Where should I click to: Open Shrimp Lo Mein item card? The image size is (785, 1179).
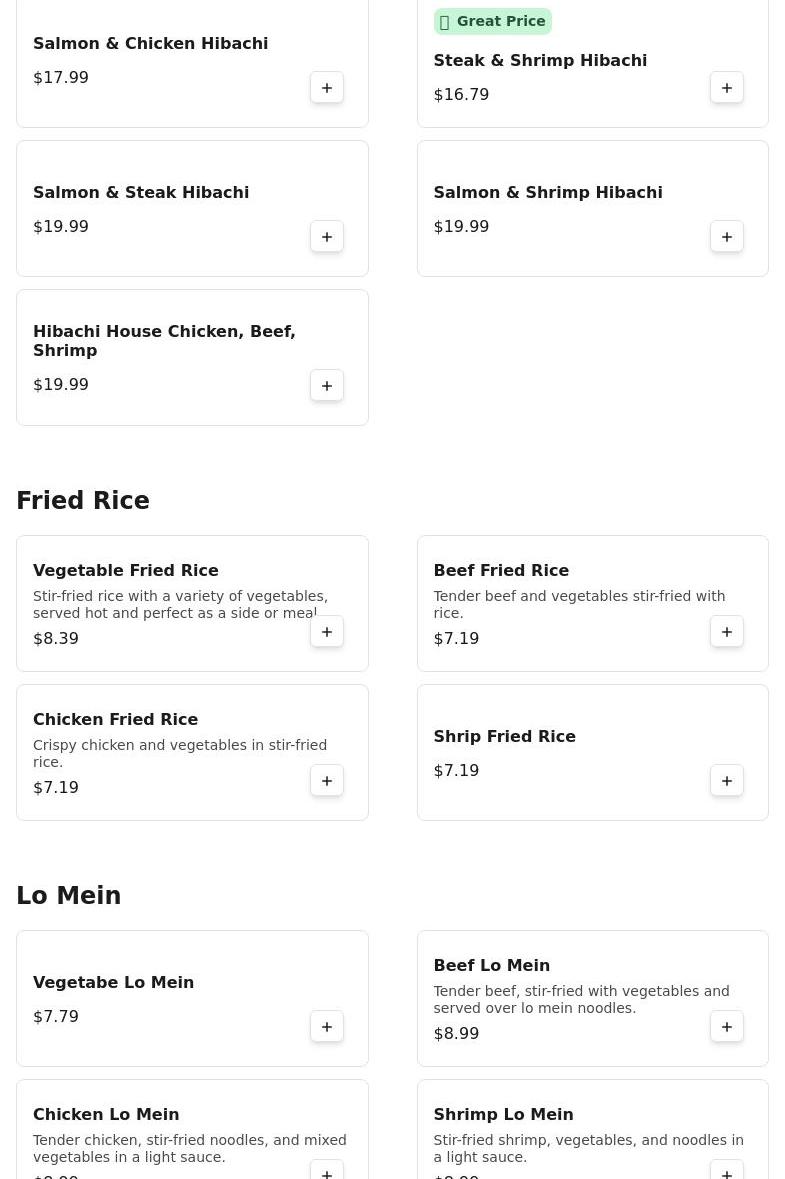(x=503, y=1115)
